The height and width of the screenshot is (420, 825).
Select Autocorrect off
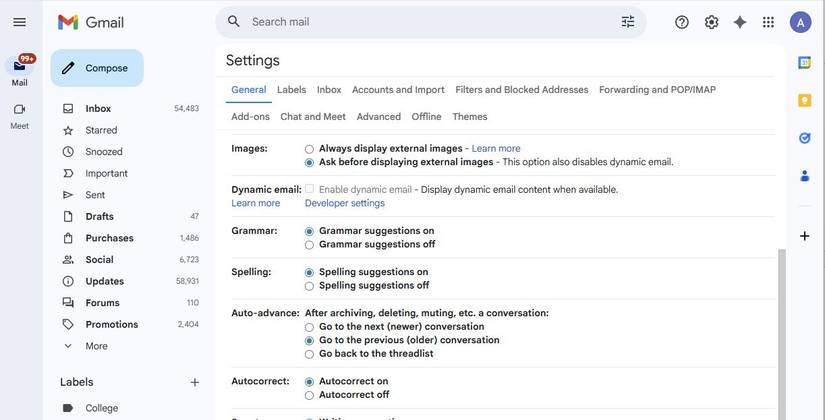point(309,395)
